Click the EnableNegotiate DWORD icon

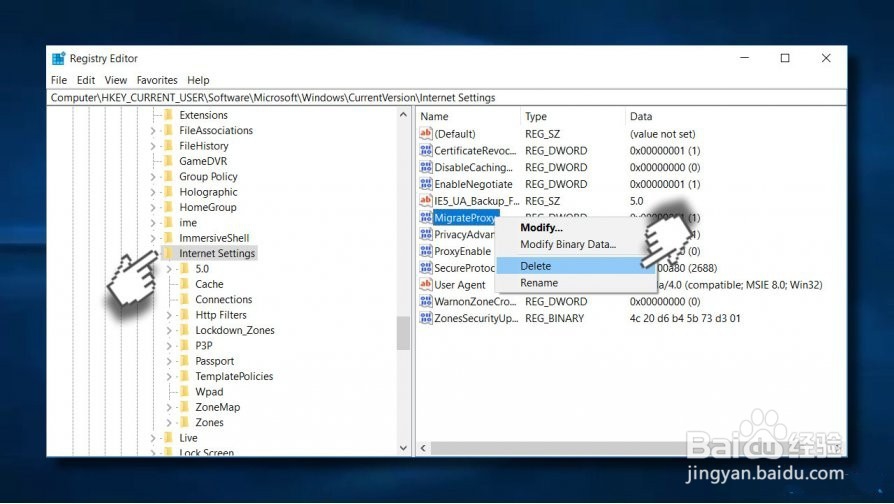tap(425, 184)
